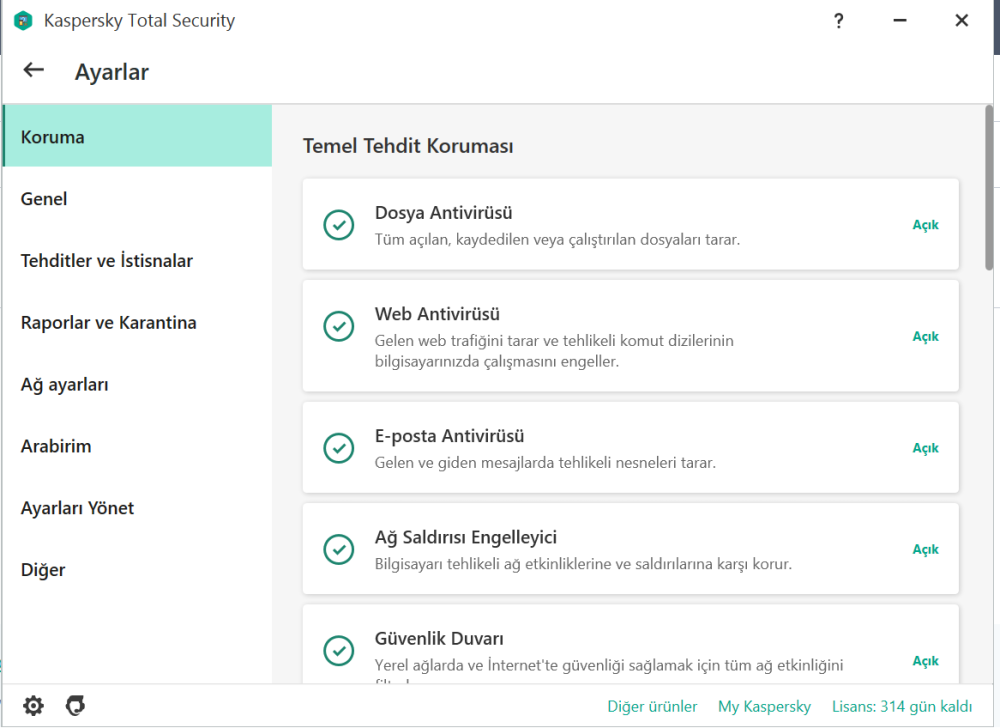Select the Koruma settings tab
1000x728 pixels.
click(x=137, y=136)
